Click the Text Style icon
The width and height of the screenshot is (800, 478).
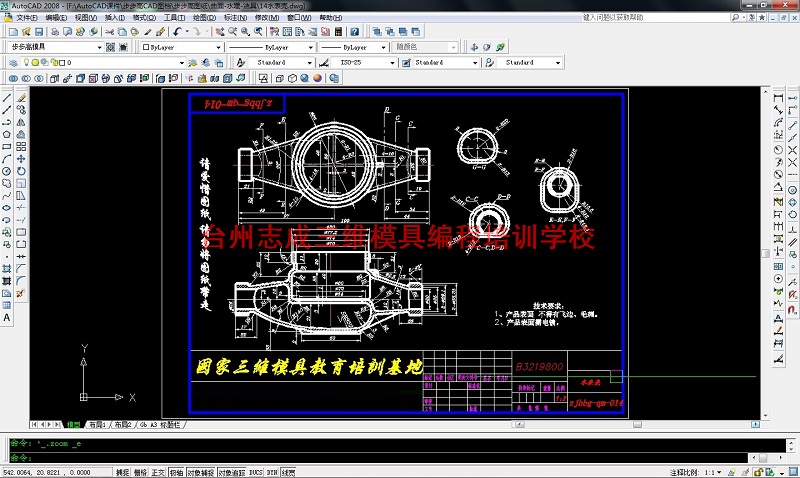241,63
